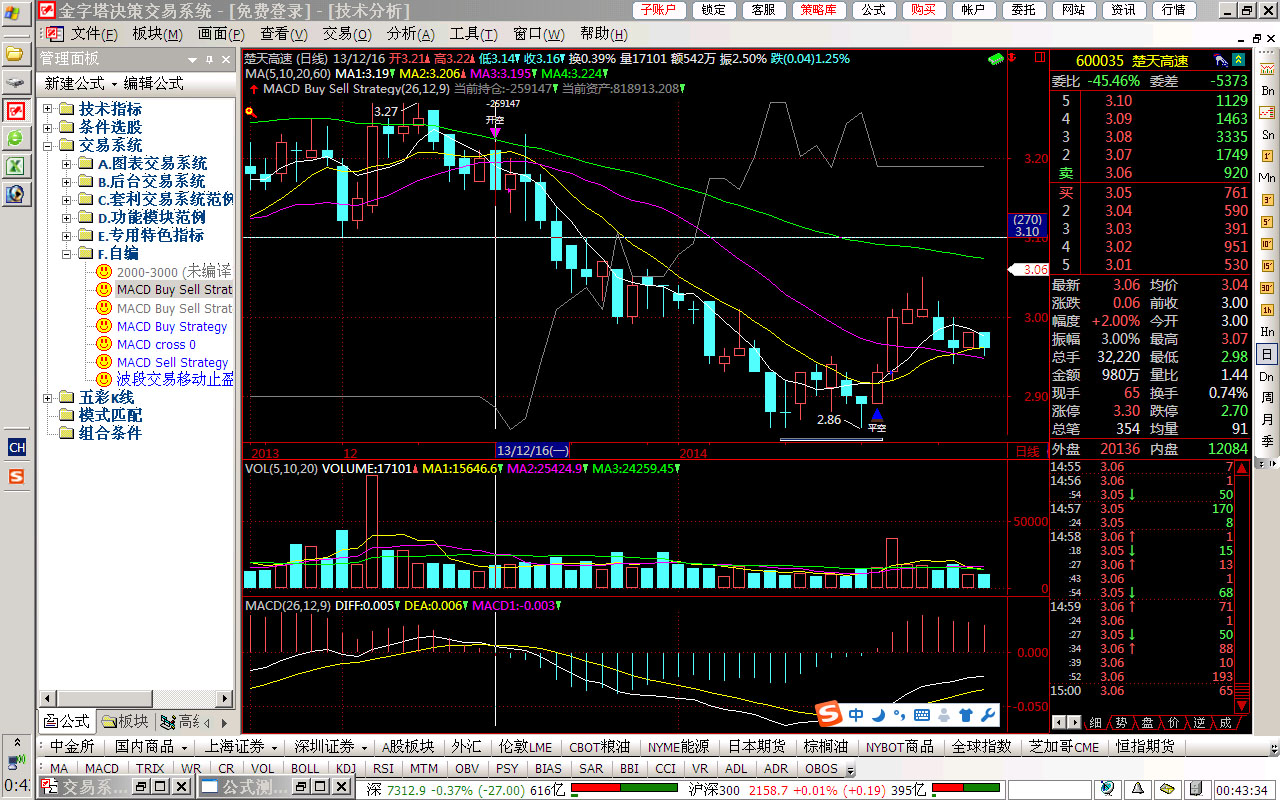1280x800 pixels.
Task: Toggle the 中 Chinese input mode
Action: click(856, 715)
